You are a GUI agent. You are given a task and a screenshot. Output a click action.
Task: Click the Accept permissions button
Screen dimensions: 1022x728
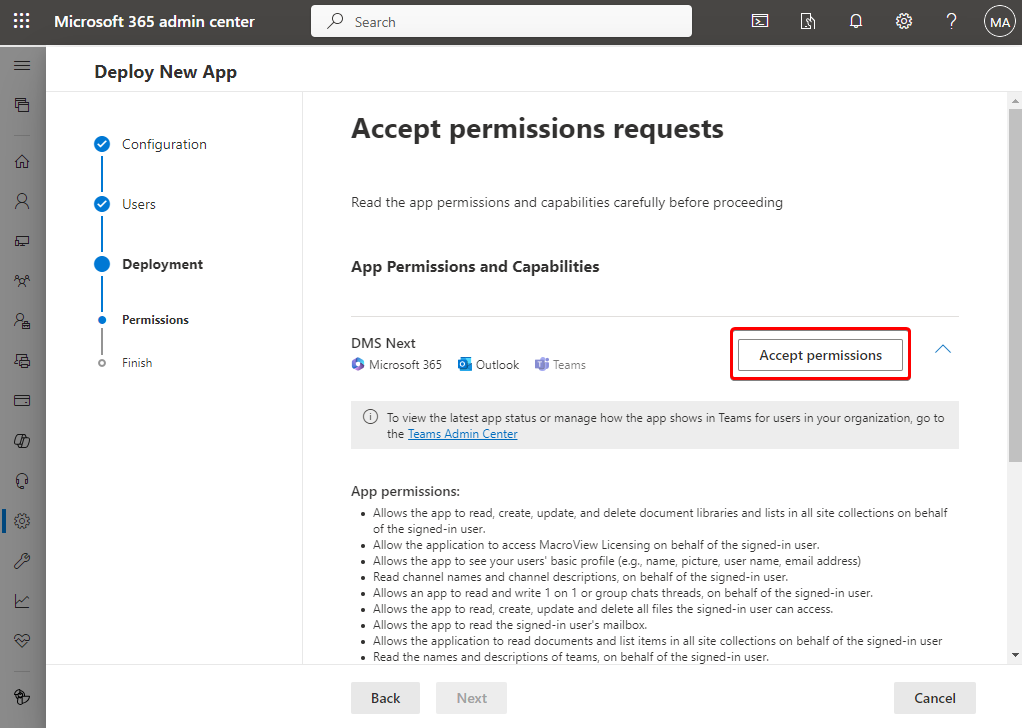click(819, 354)
